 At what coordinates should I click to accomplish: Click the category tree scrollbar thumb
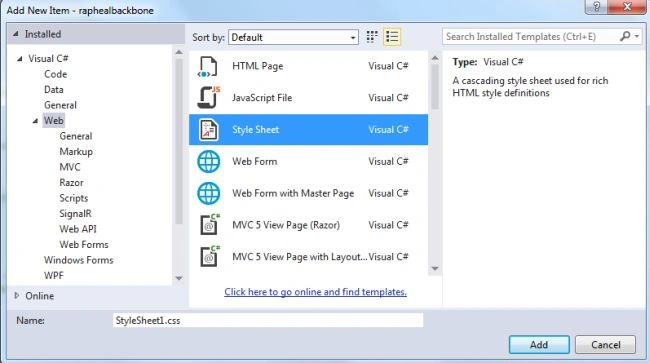pos(179,141)
